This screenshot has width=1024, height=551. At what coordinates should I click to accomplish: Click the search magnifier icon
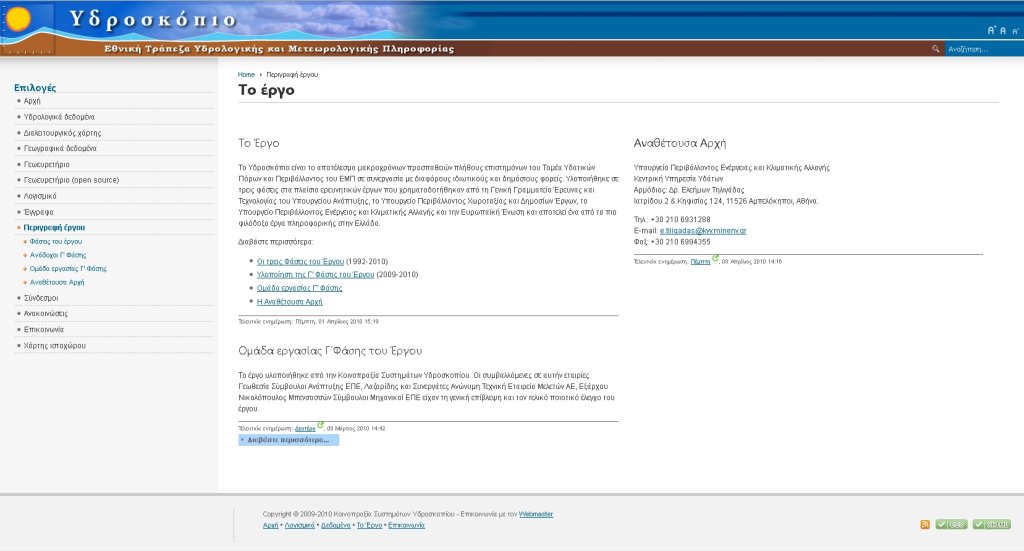click(935, 49)
